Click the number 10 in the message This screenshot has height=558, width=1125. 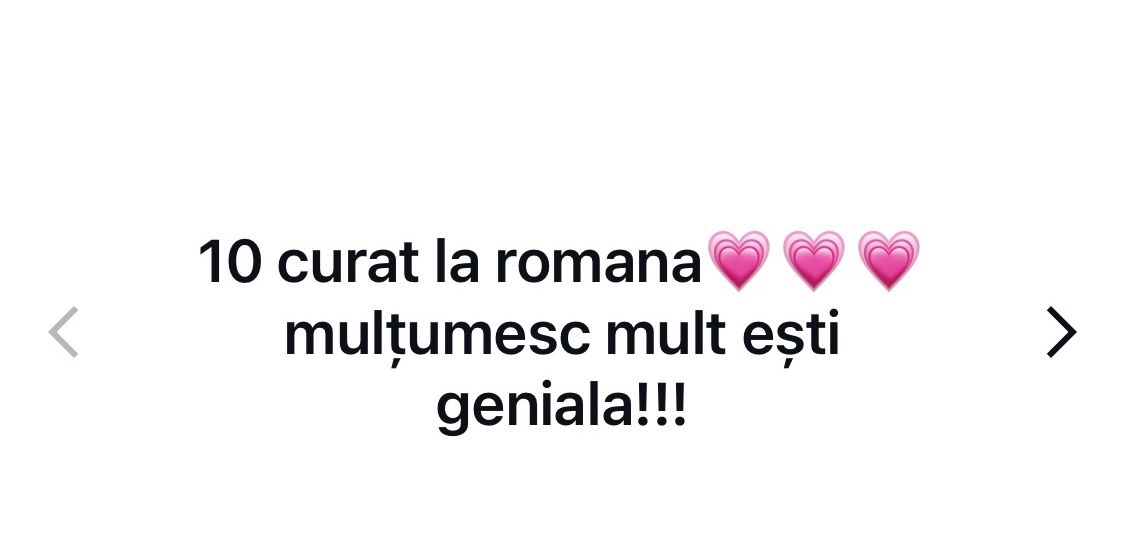click(229, 263)
